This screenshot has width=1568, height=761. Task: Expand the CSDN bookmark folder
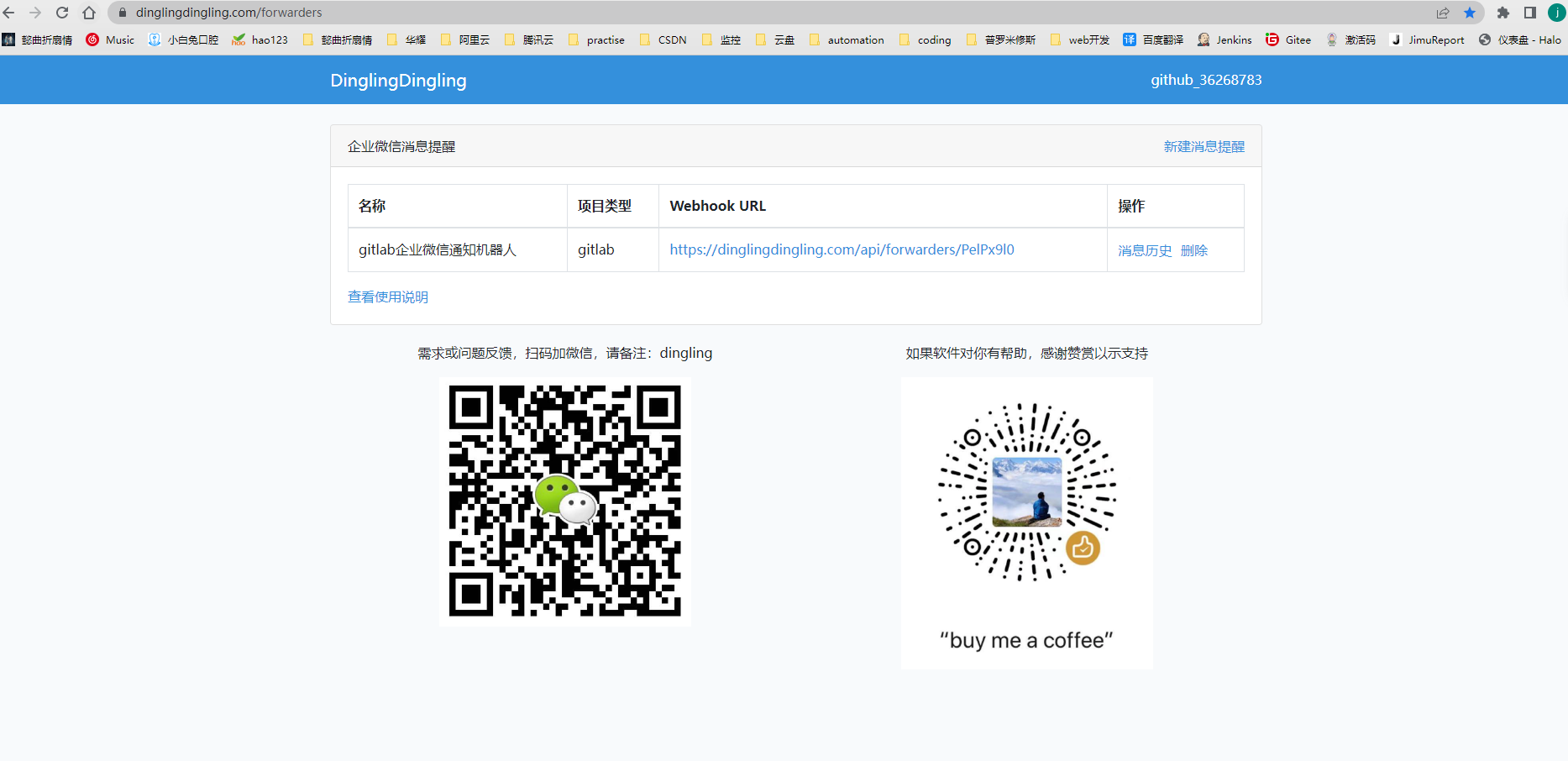click(x=663, y=39)
